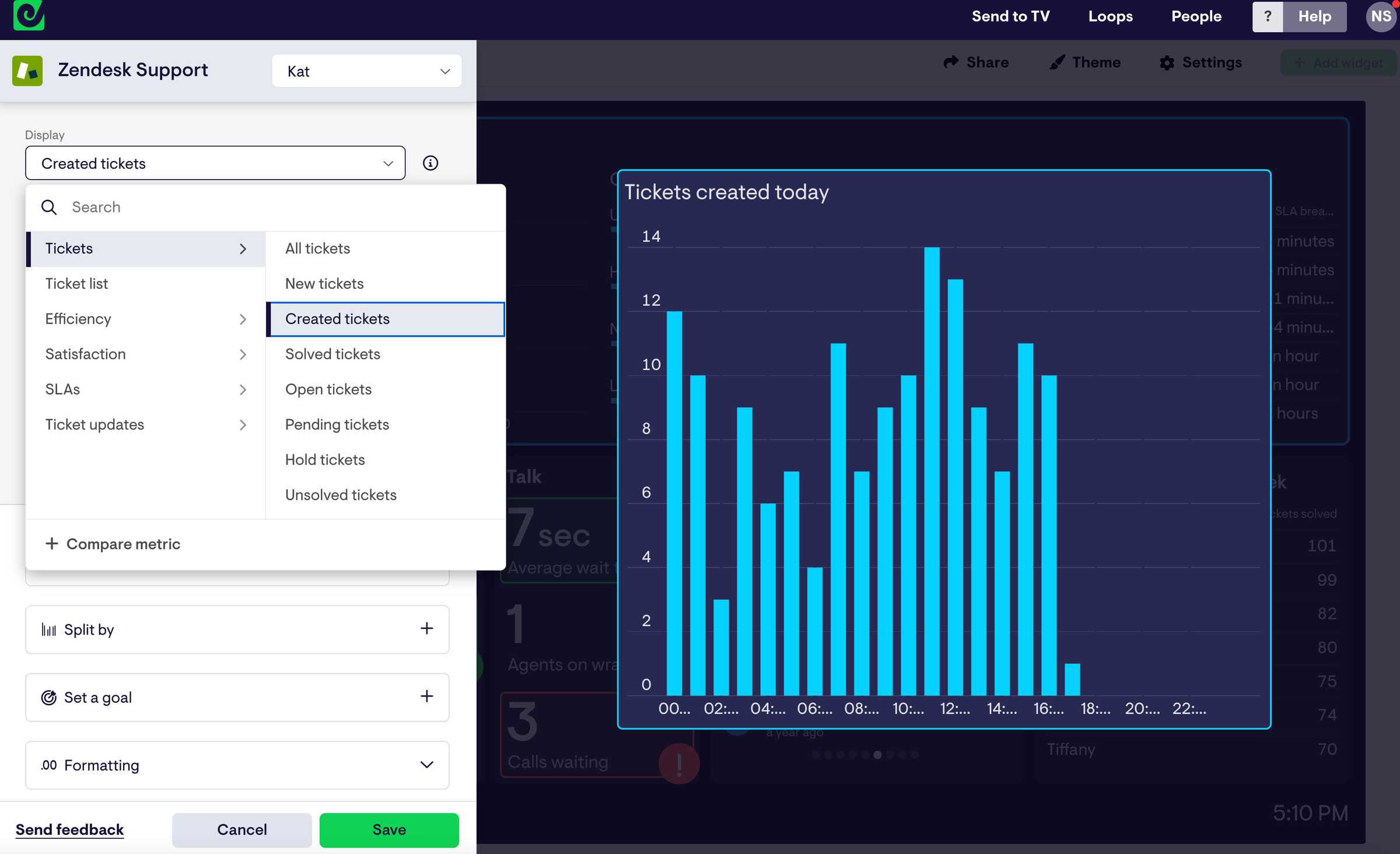
Task: Open Share options via the share icon
Action: [951, 62]
